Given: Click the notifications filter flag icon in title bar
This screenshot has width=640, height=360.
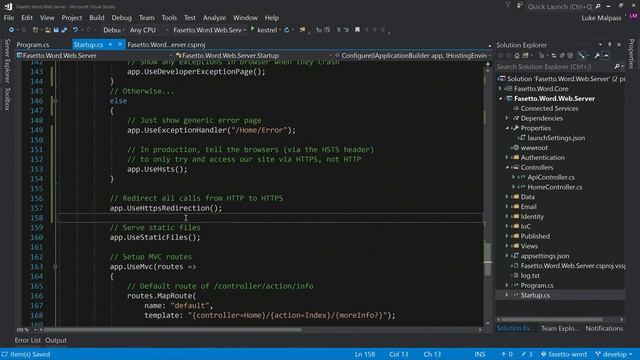Looking at the screenshot, I should click(x=508, y=6).
